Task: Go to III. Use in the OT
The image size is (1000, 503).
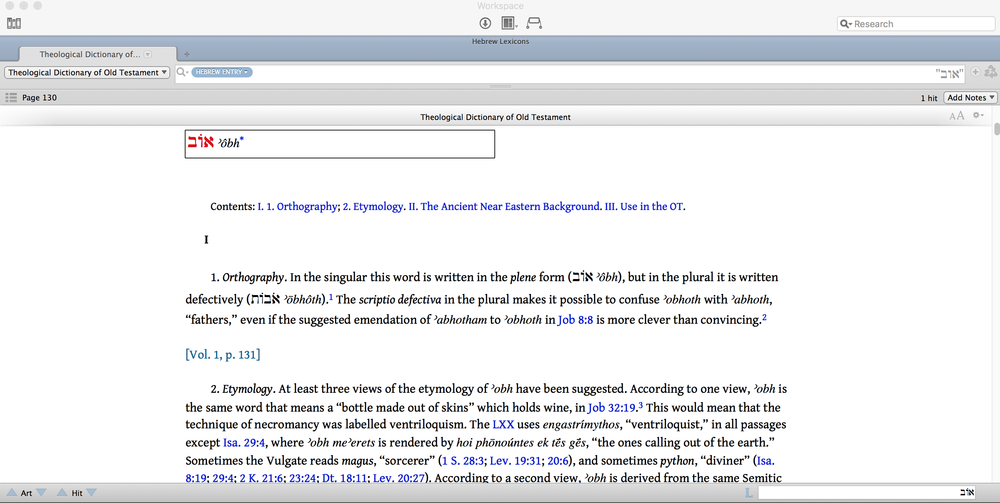Action: click(x=645, y=207)
